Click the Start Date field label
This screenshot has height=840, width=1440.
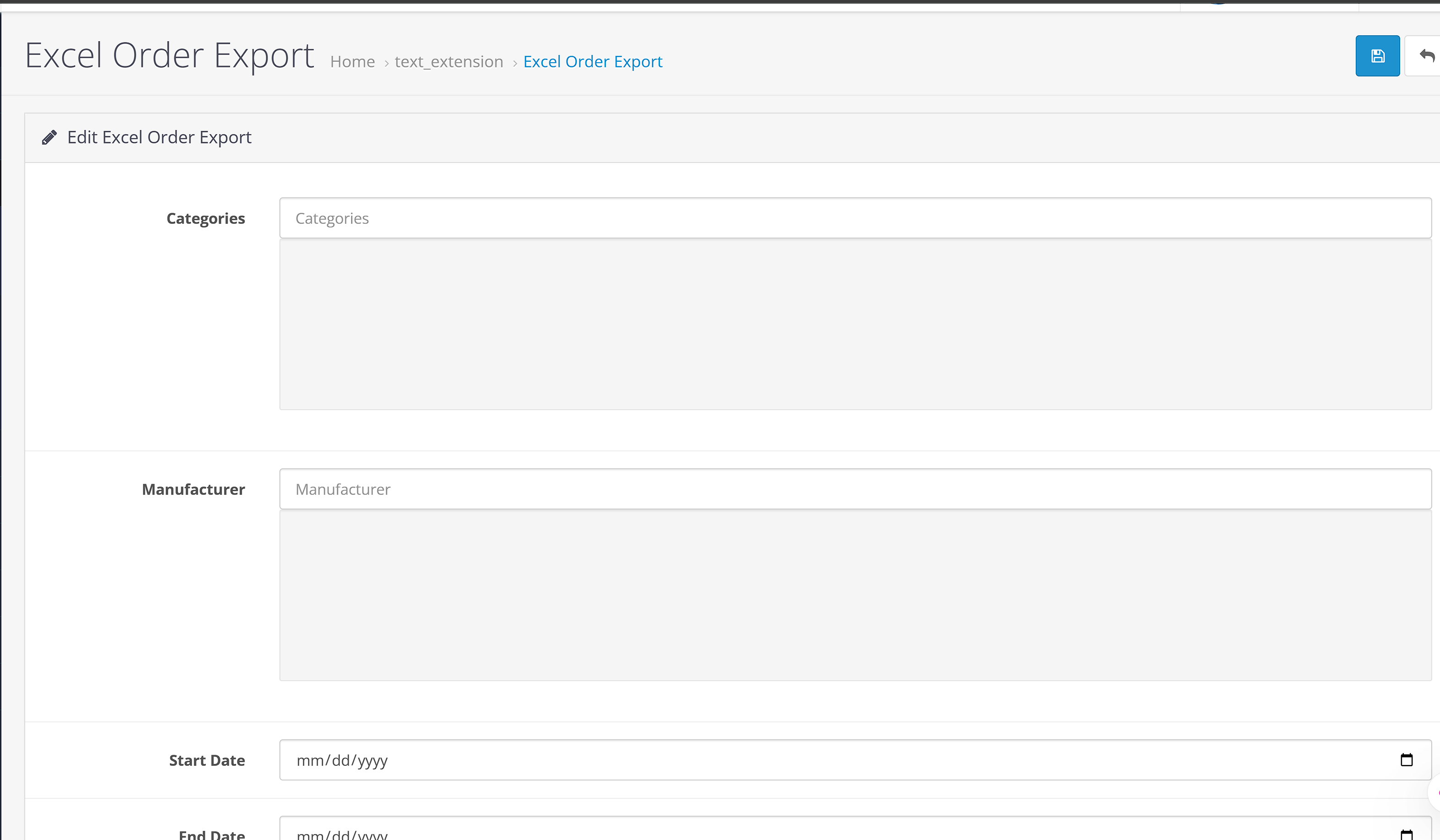pyautogui.click(x=206, y=761)
